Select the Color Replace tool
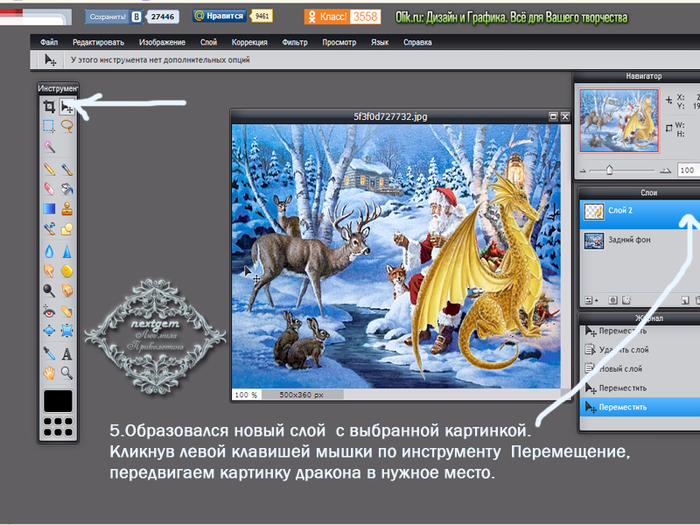 point(49,229)
